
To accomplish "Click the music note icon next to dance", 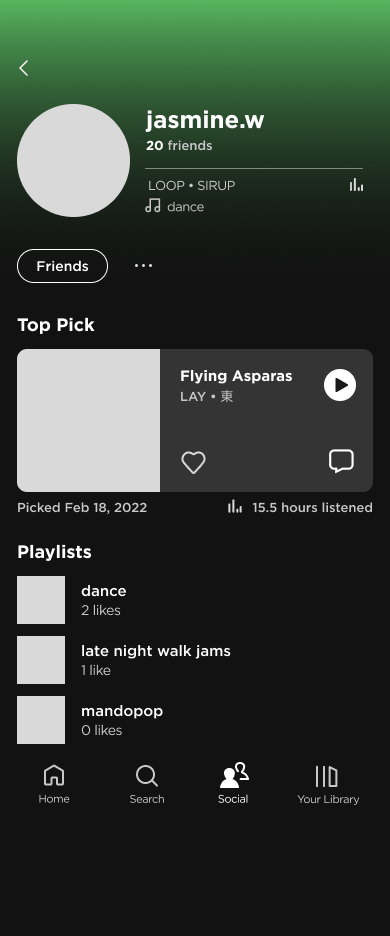I will click(153, 206).
